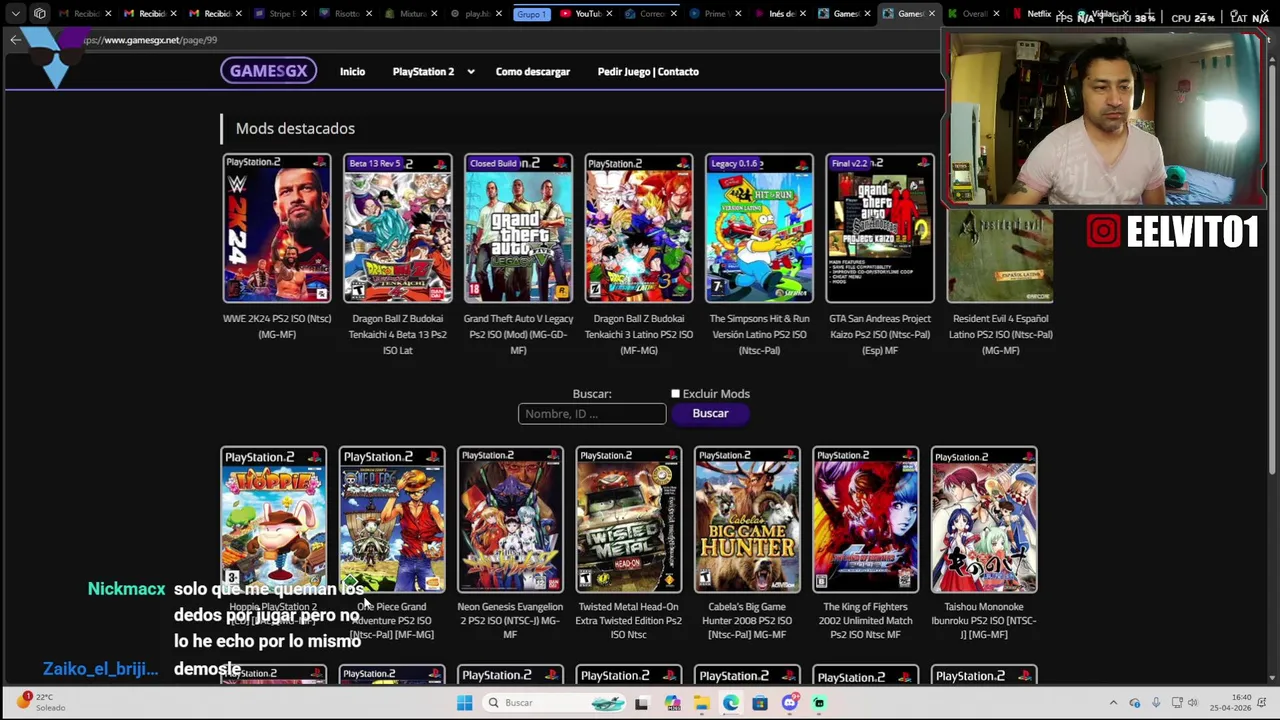Image resolution: width=1280 pixels, height=720 pixels.
Task: Go back with the browser back arrow
Action: pos(15,40)
